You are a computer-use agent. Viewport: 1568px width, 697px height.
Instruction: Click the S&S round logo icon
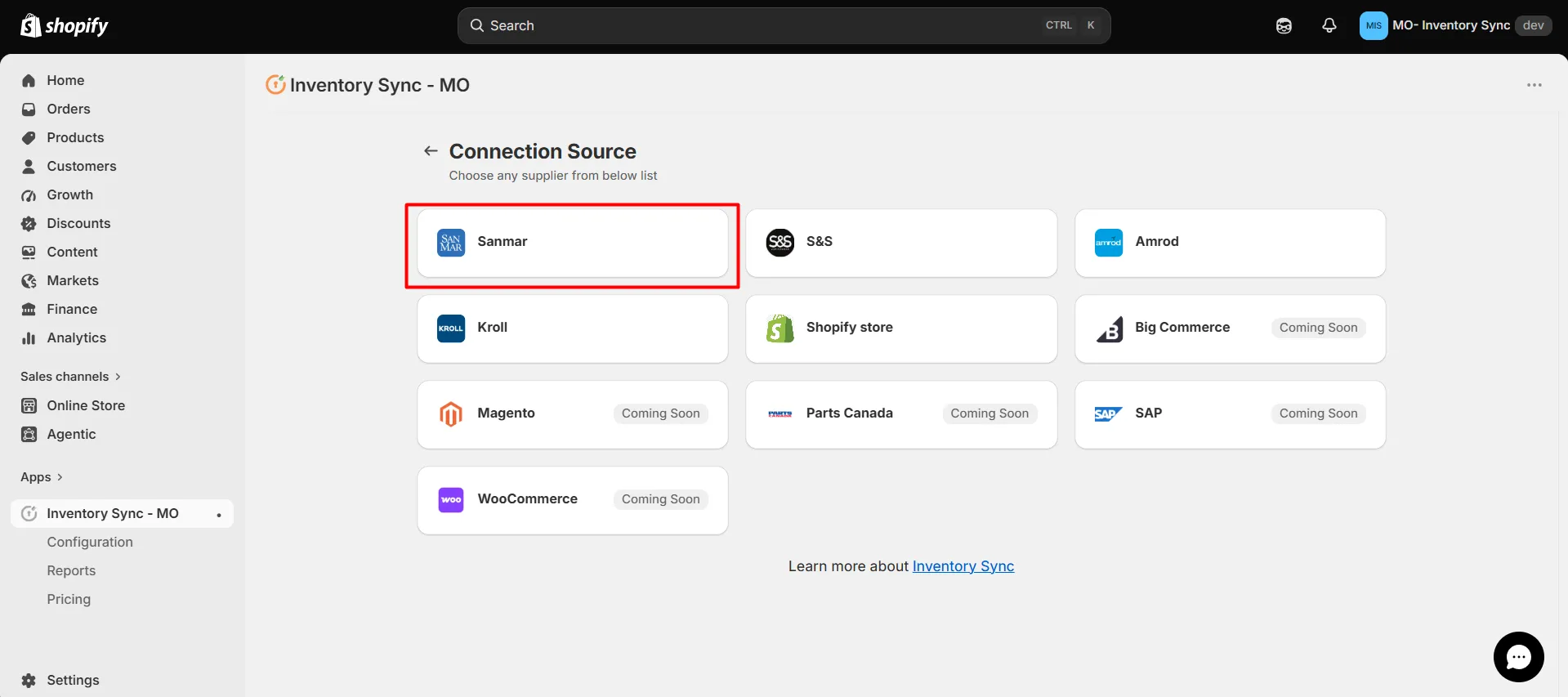coord(780,242)
